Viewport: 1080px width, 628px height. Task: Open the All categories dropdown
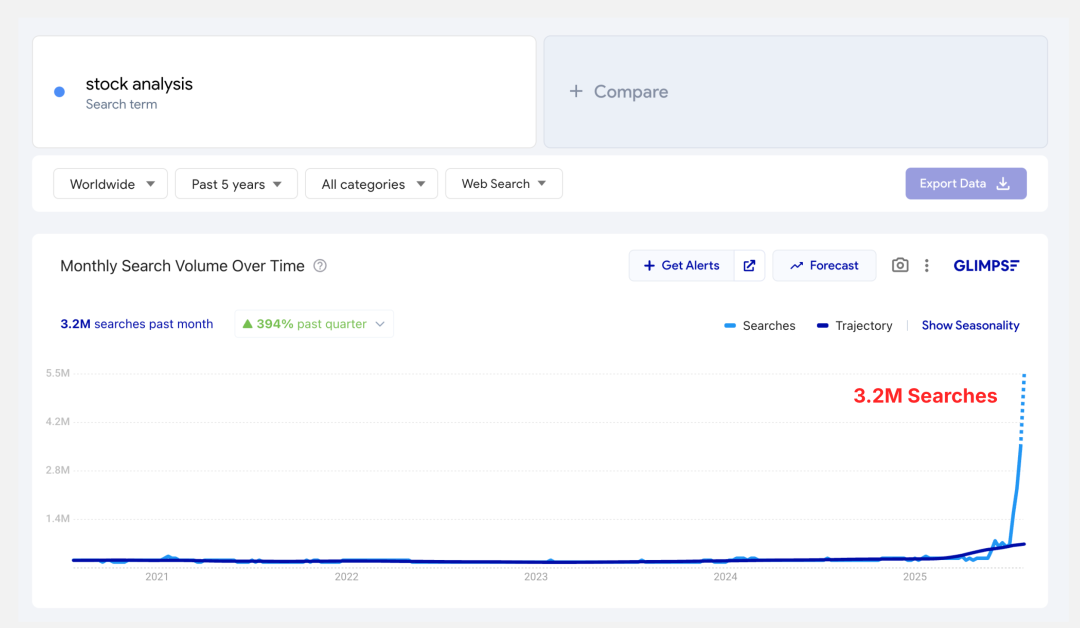(371, 184)
